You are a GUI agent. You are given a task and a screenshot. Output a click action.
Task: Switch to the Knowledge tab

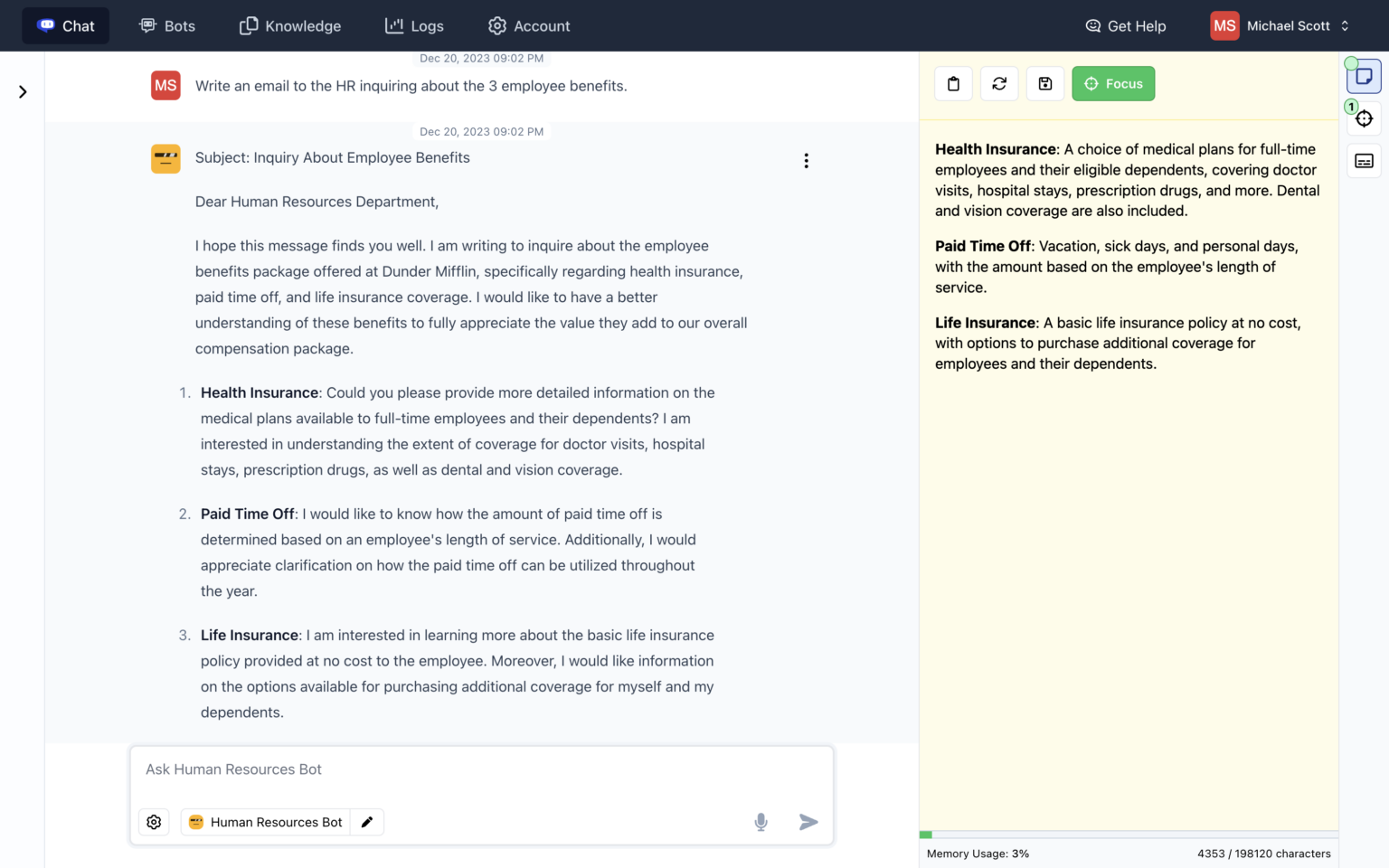[x=289, y=25]
